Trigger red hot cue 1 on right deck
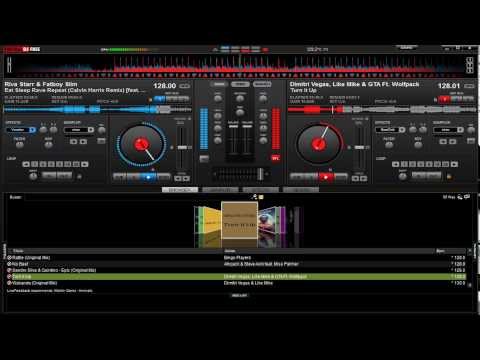480x360 pixels. pos(445,99)
